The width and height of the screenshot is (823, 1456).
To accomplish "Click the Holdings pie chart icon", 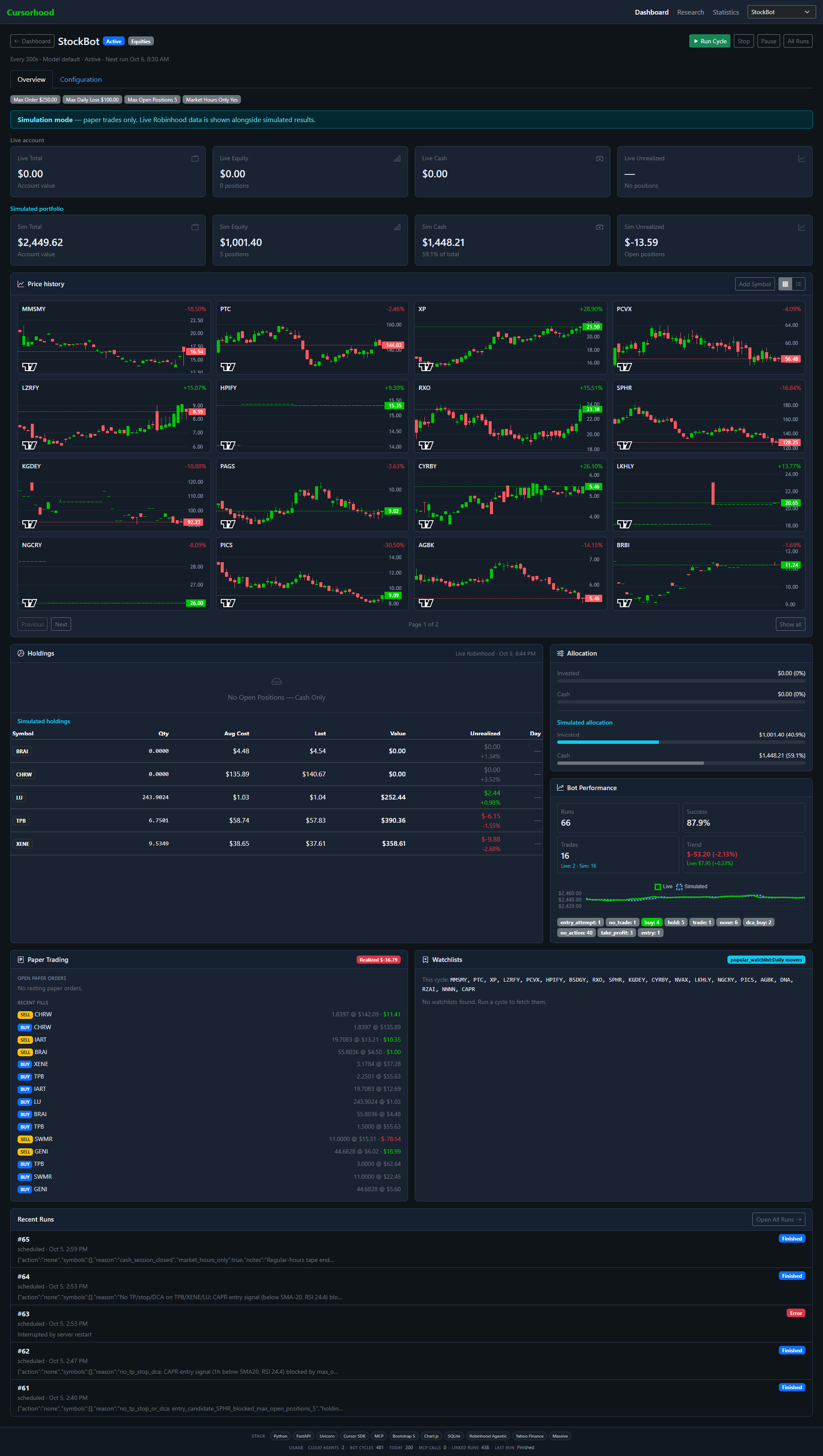I will coord(21,653).
